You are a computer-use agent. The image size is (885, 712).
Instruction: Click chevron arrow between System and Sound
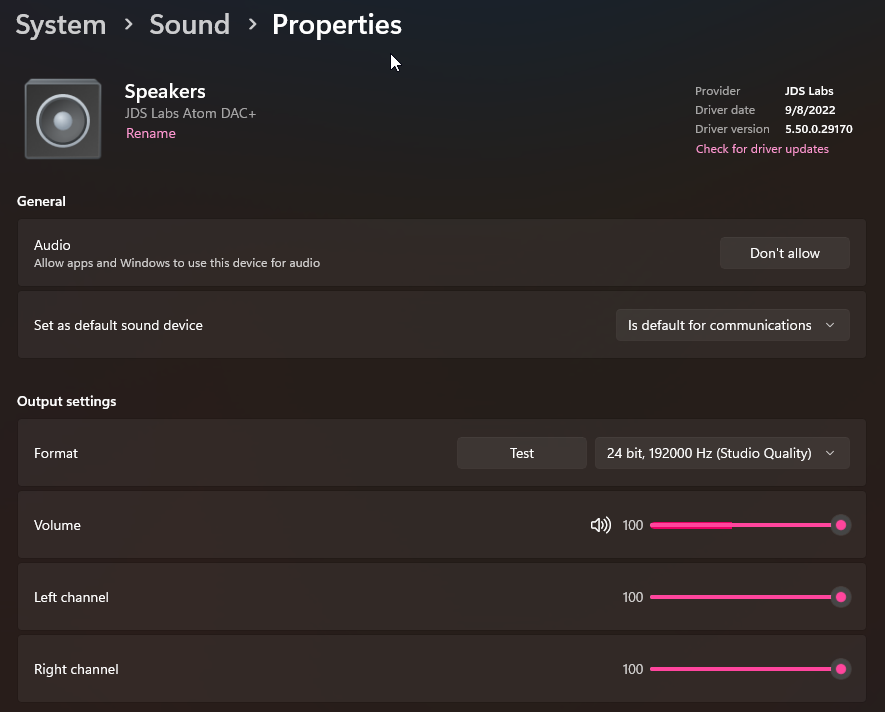tap(129, 24)
